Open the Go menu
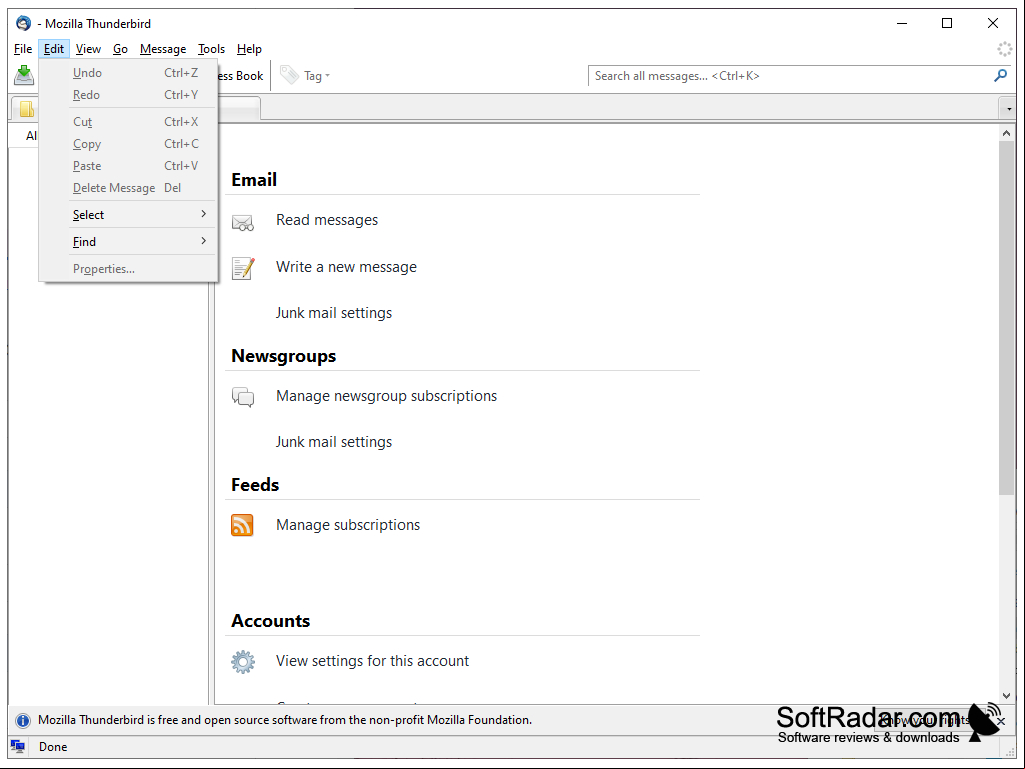The width and height of the screenshot is (1025, 769). pos(120,49)
